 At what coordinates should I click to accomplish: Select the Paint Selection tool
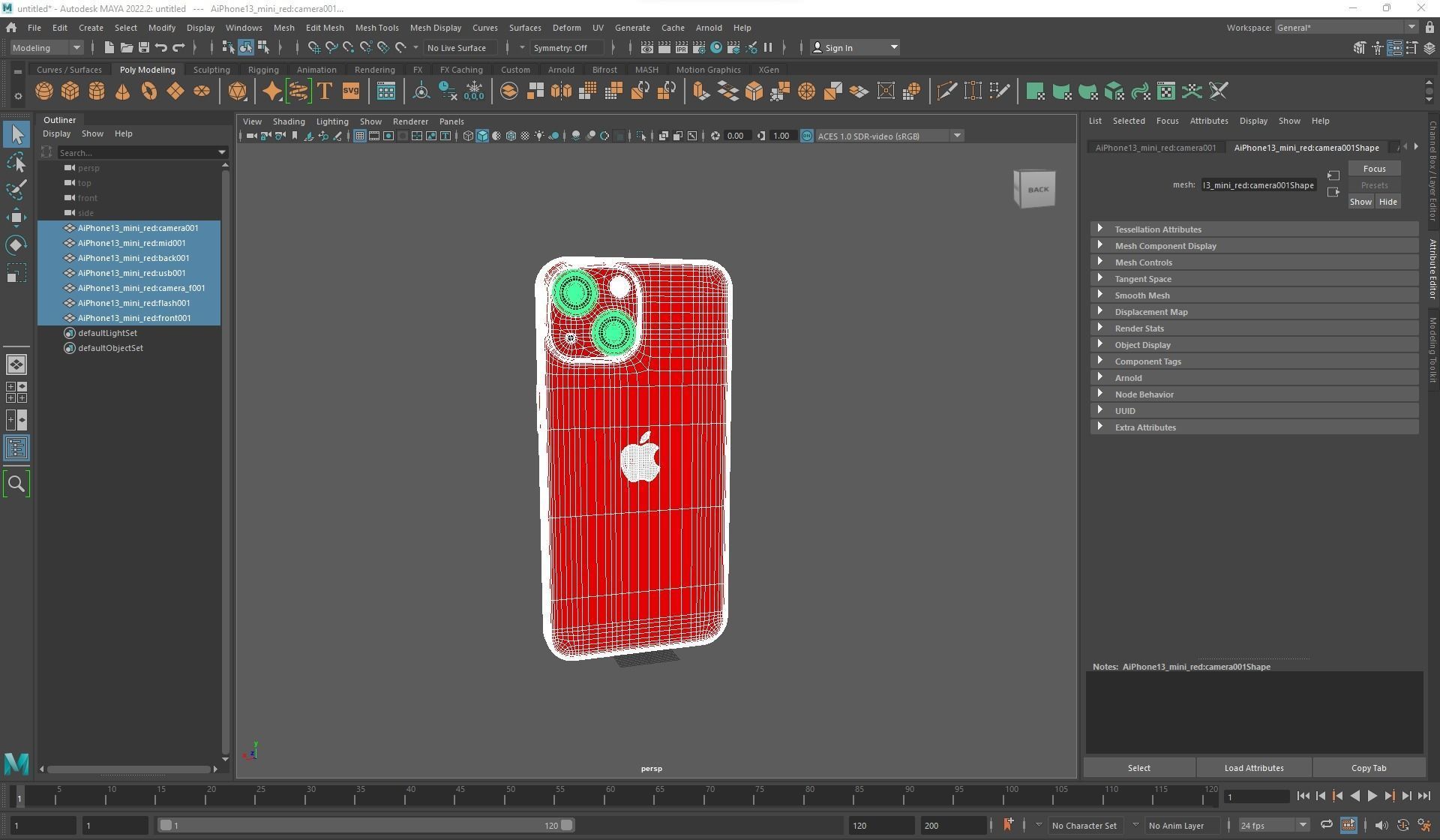point(16,190)
